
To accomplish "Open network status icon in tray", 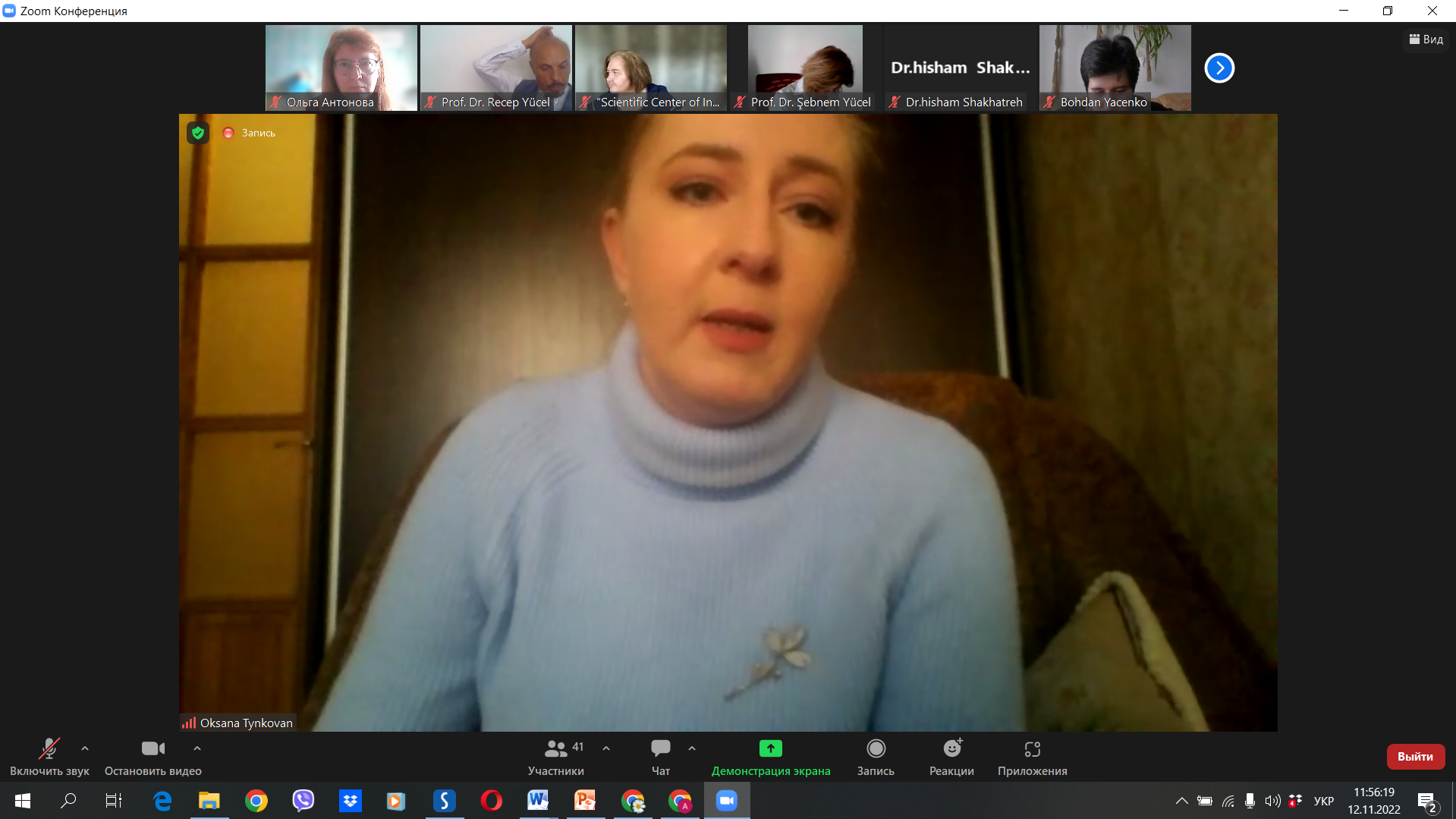I will point(1228,801).
